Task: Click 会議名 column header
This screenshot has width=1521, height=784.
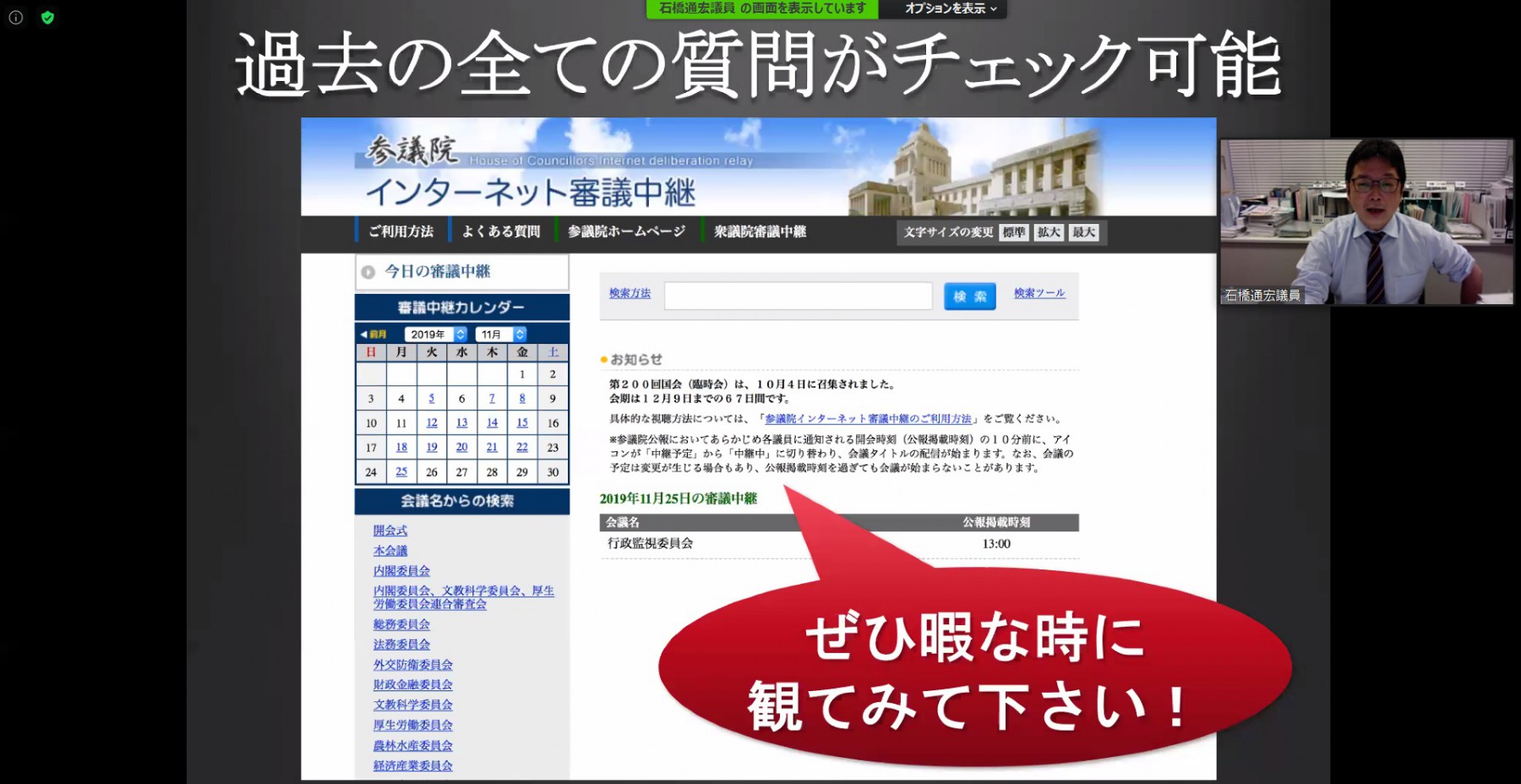Action: click(x=623, y=523)
